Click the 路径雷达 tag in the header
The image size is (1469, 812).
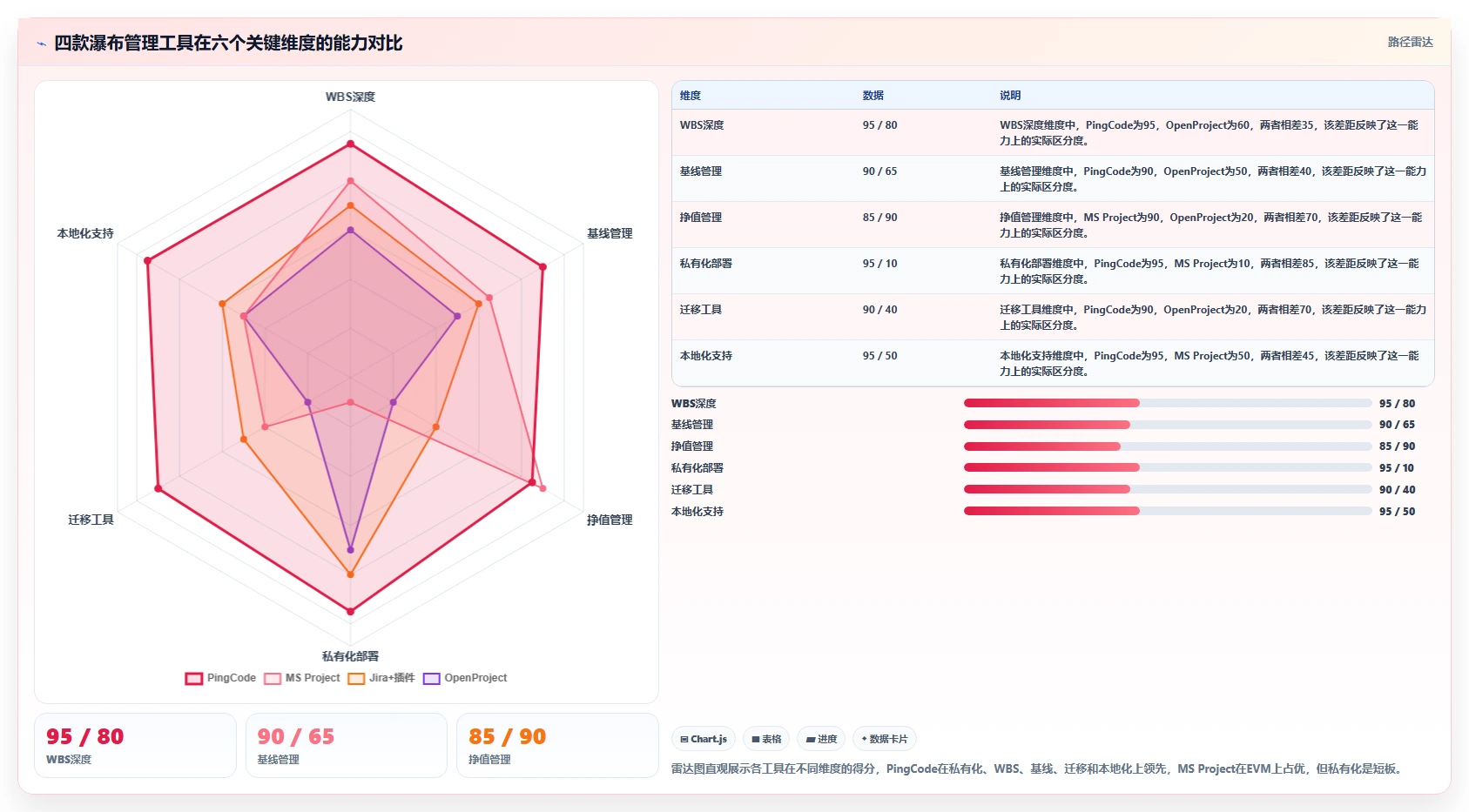click(1410, 42)
